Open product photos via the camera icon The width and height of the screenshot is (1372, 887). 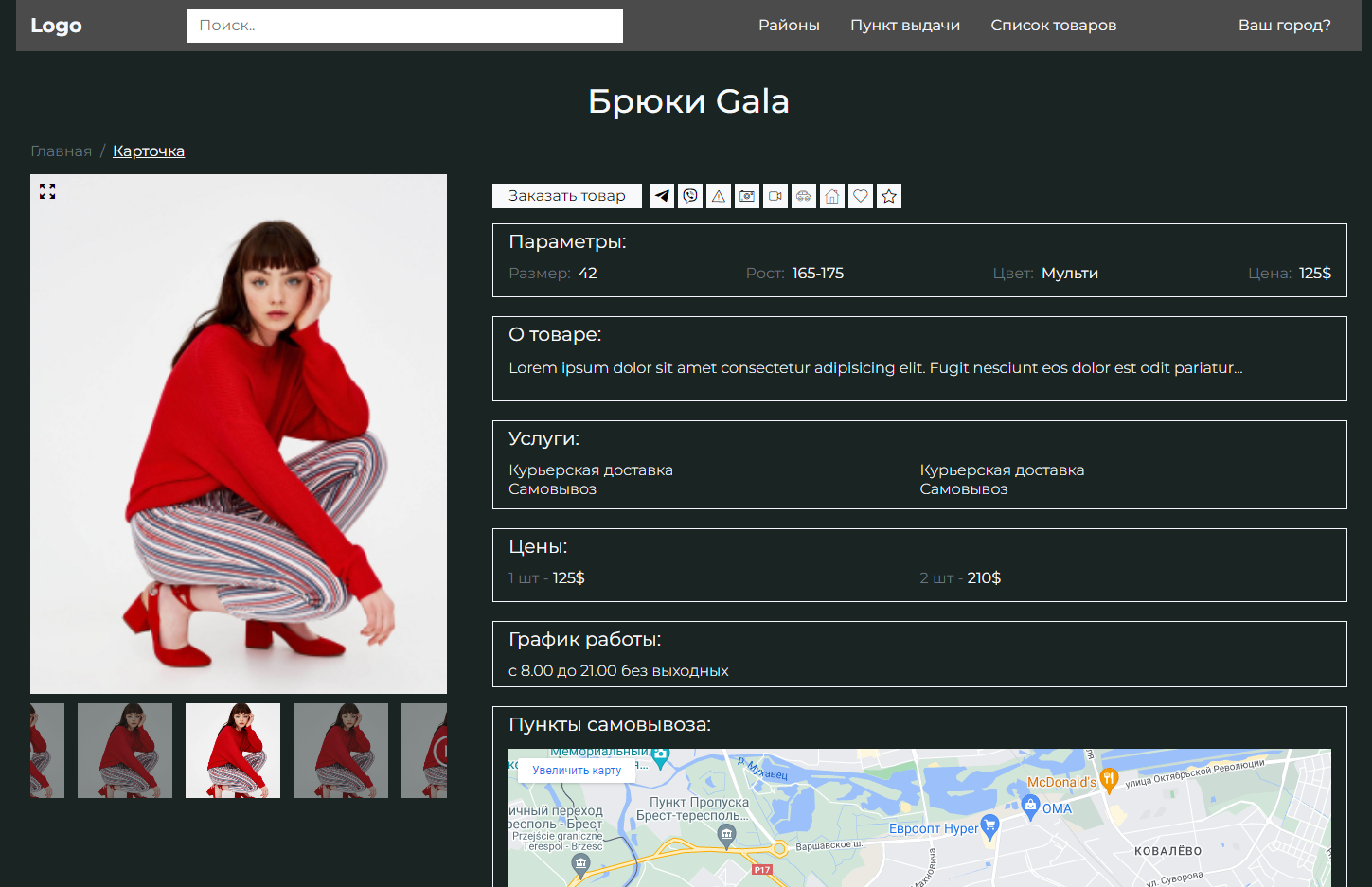point(746,196)
